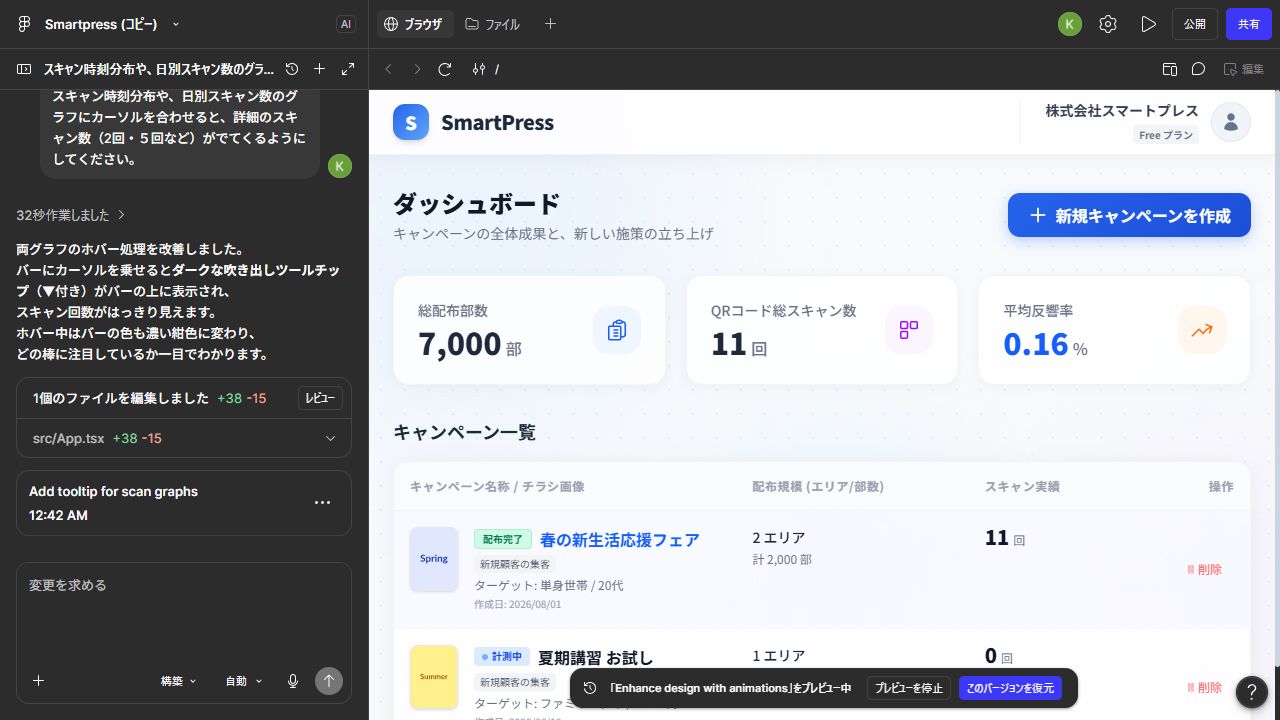
Task: Click the Figma logo icon
Action: coord(24,24)
